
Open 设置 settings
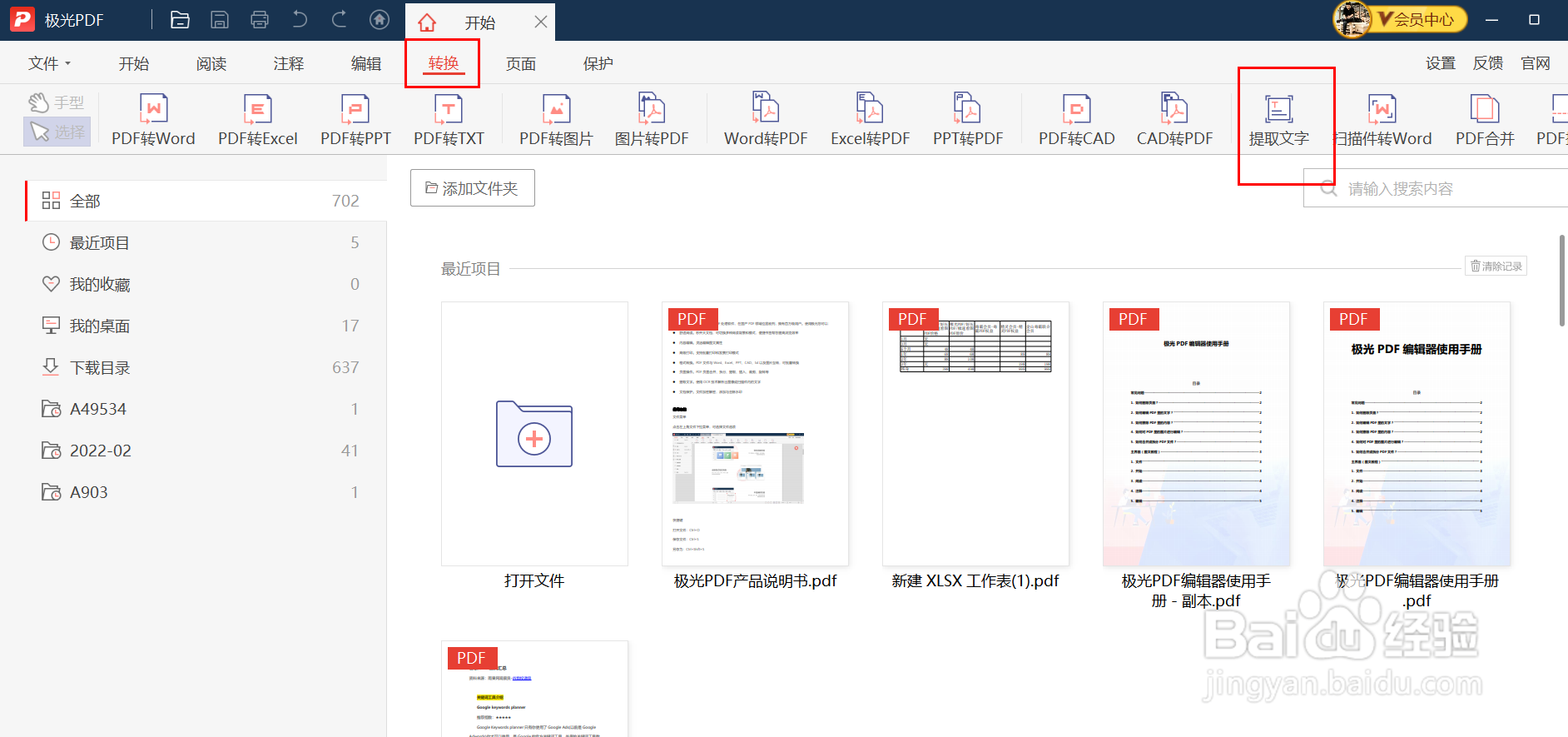(1441, 63)
